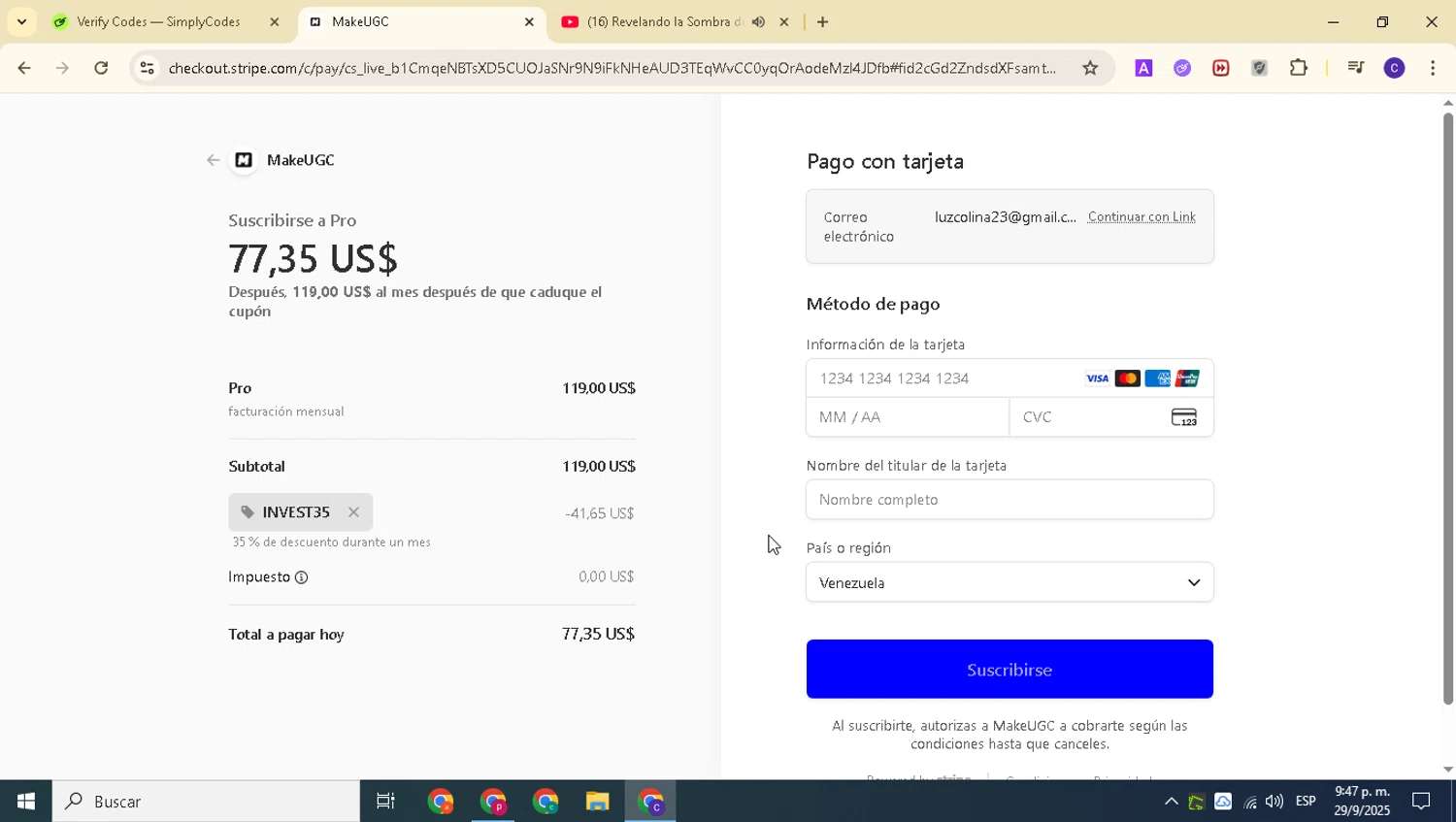Click the red extension icon

click(1221, 68)
